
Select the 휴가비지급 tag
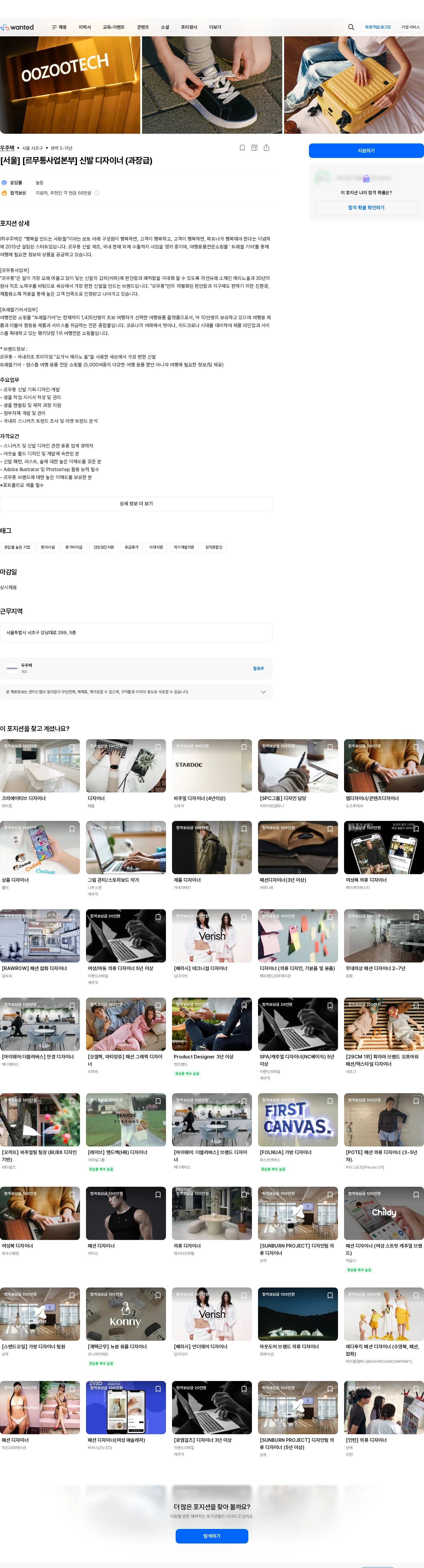pyautogui.click(x=74, y=547)
